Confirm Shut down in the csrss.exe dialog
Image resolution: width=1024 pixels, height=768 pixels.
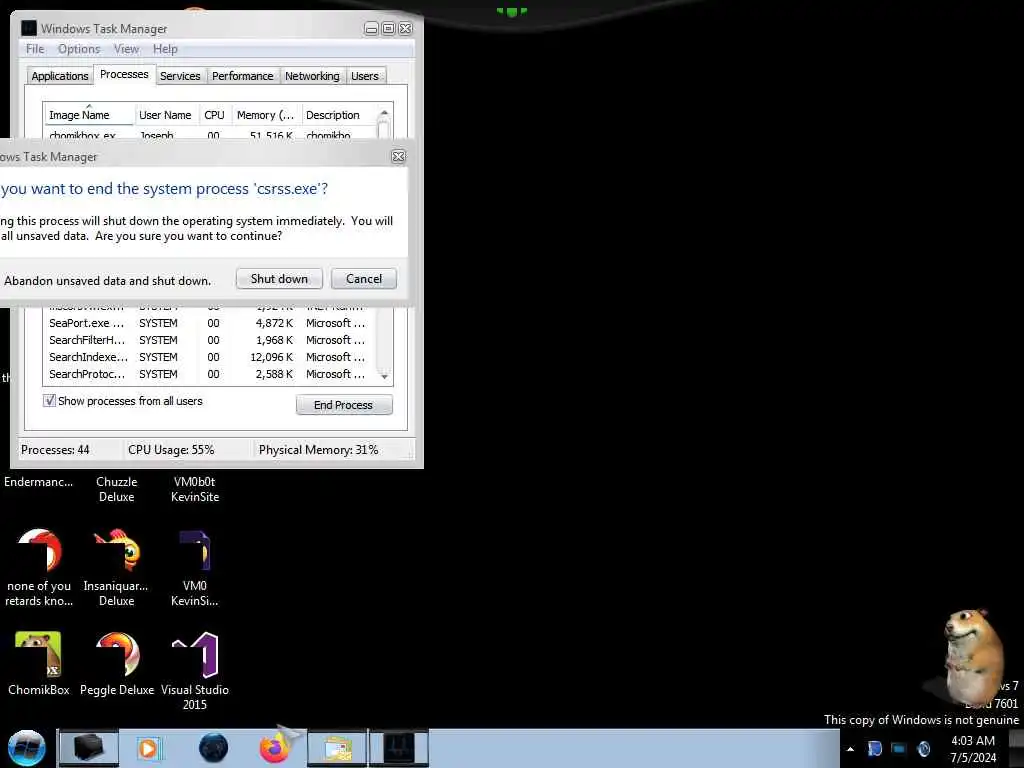coord(279,279)
